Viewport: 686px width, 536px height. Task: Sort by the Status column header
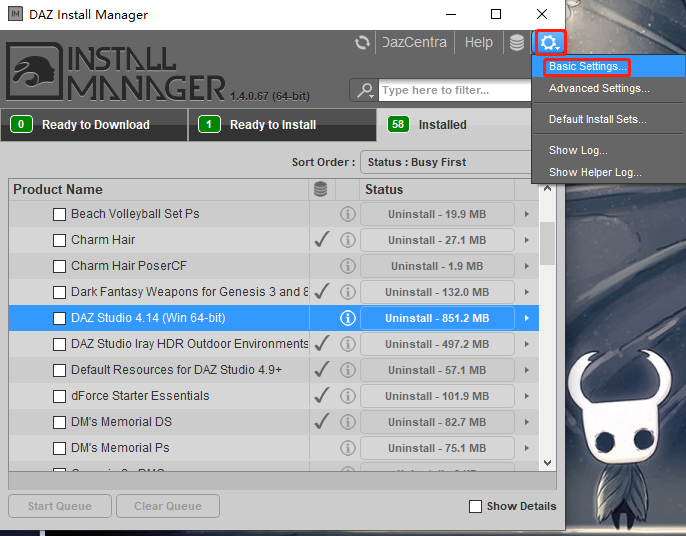click(437, 189)
